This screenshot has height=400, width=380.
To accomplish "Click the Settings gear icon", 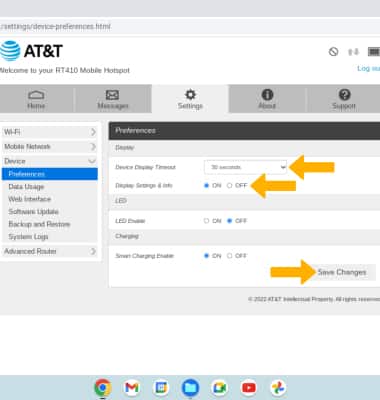I will coord(190,95).
